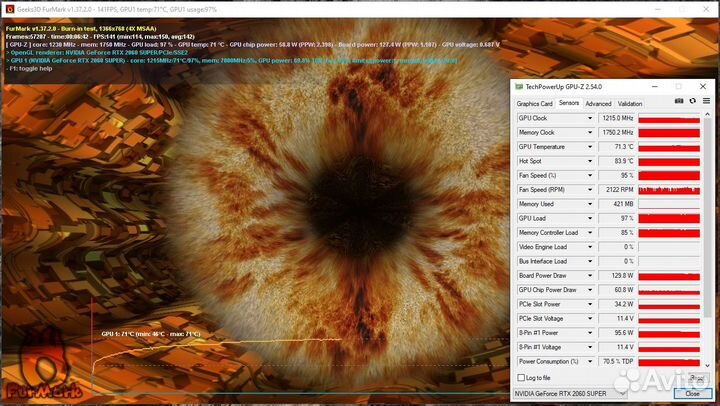This screenshot has width=720, height=406.
Task: Switch to the Graphics Card tab
Action: tap(534, 103)
